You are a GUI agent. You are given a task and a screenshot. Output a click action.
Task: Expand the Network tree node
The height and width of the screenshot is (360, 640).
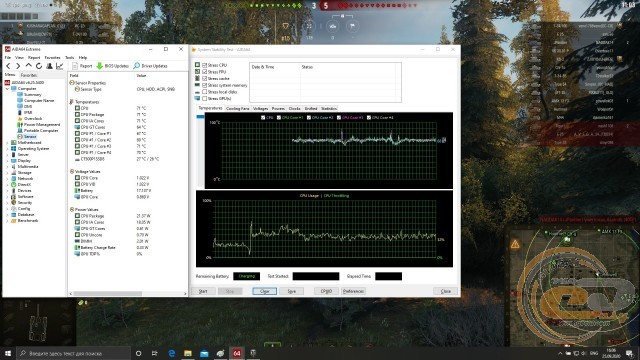(7, 179)
